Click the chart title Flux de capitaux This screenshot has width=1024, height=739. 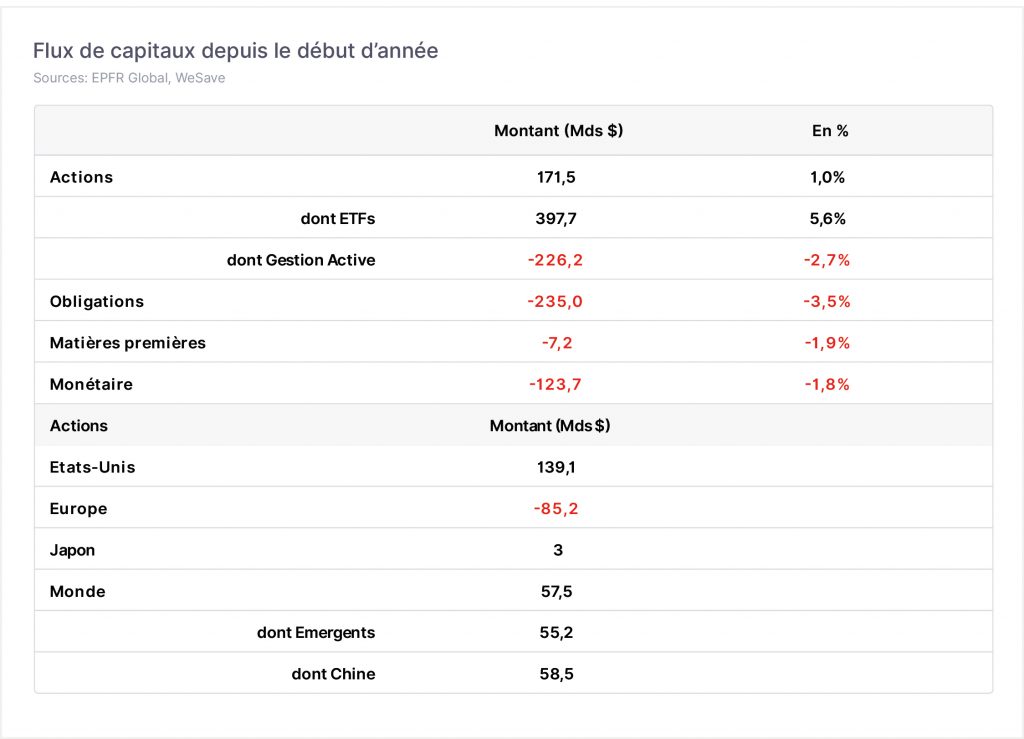click(x=235, y=50)
